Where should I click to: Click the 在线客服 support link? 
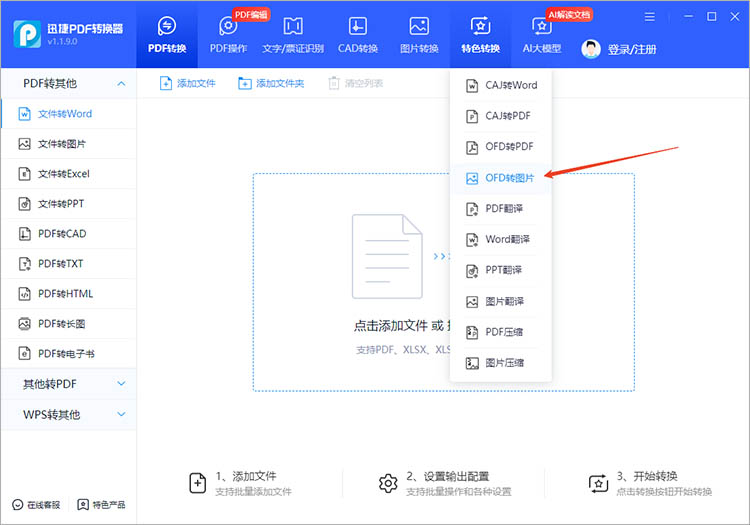point(36,505)
